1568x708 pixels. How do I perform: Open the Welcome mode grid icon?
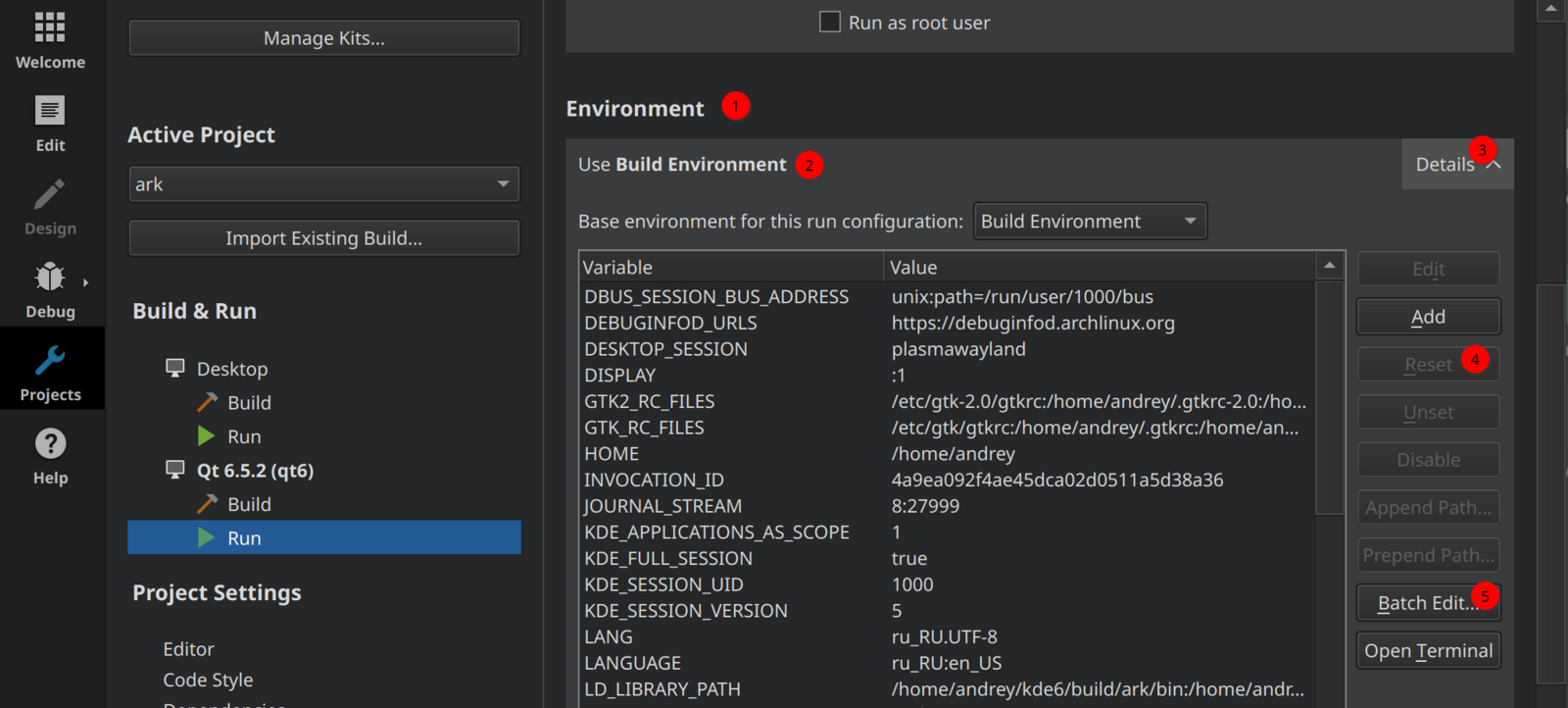tap(50, 27)
